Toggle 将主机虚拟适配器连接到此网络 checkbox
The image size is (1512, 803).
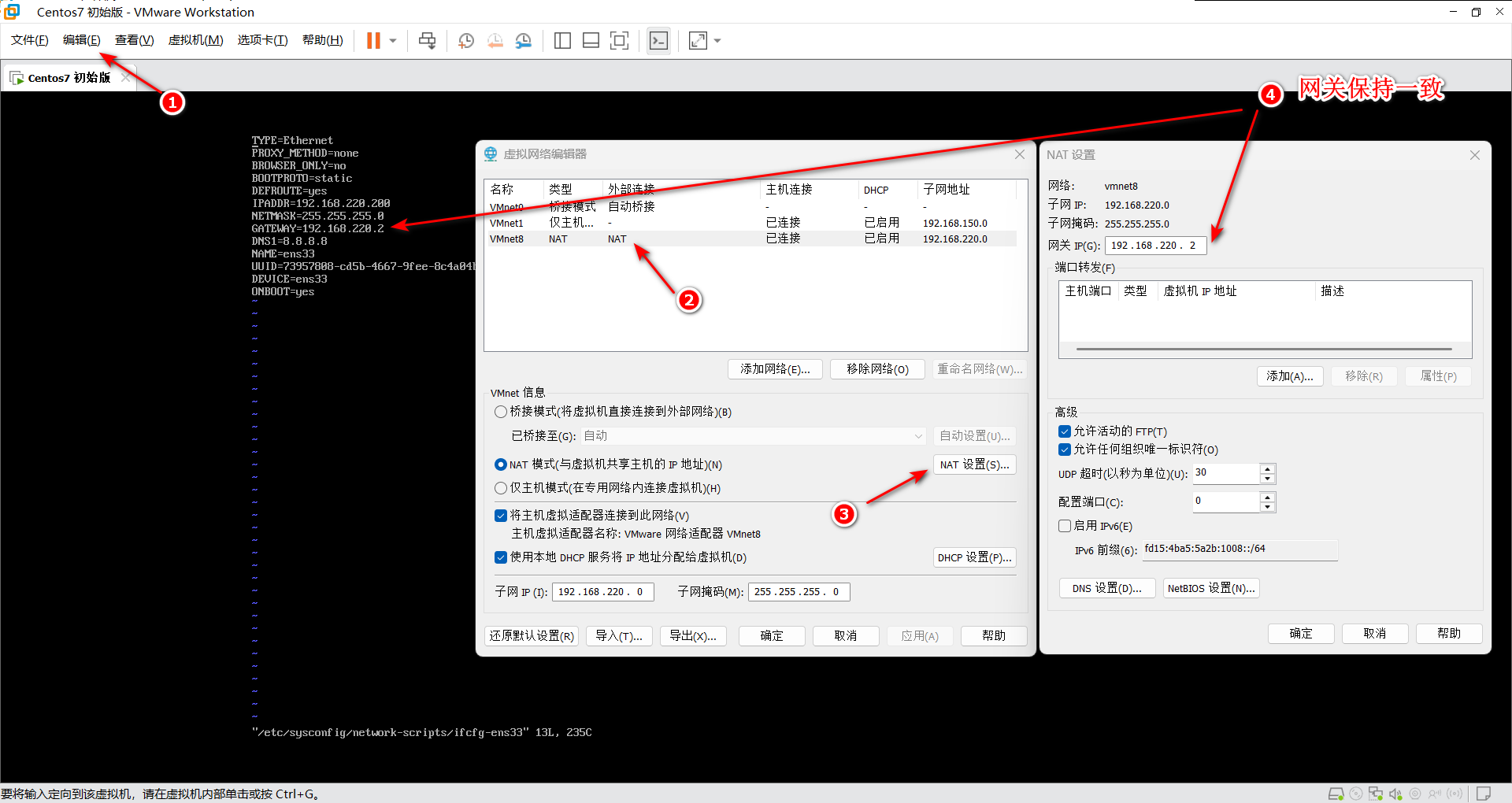(500, 516)
